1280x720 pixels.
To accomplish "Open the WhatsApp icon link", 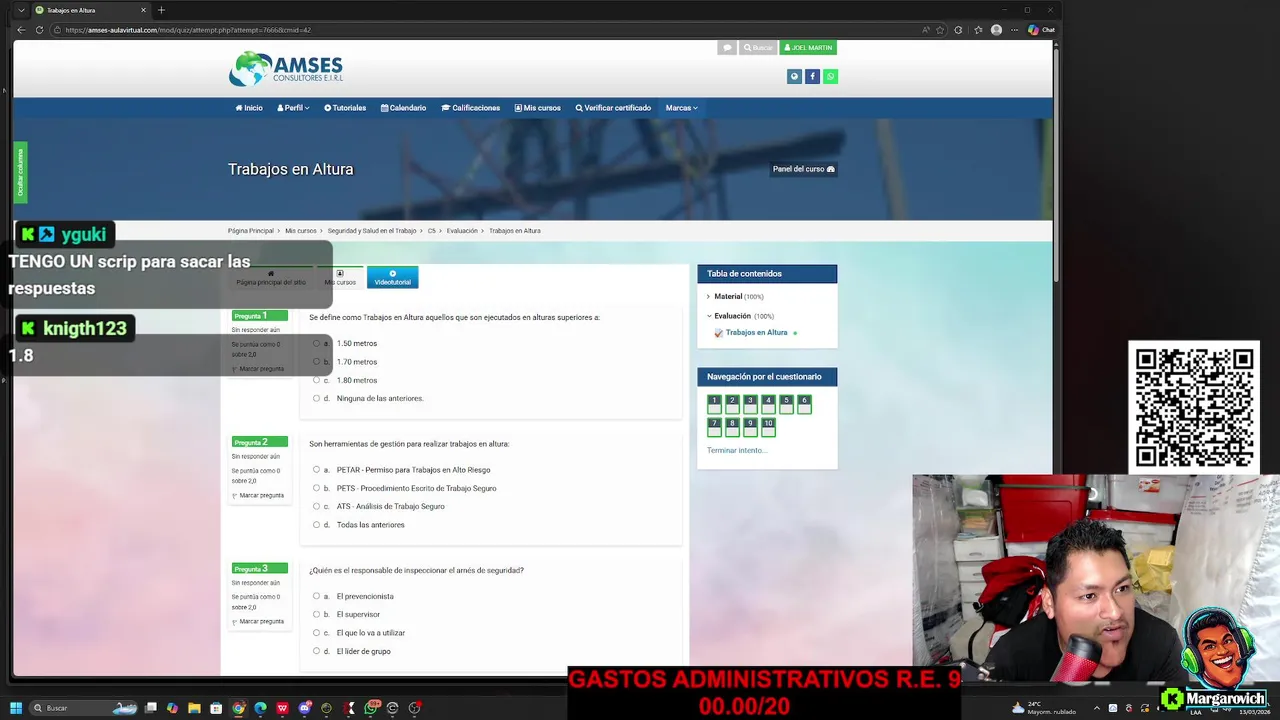I will [x=830, y=76].
